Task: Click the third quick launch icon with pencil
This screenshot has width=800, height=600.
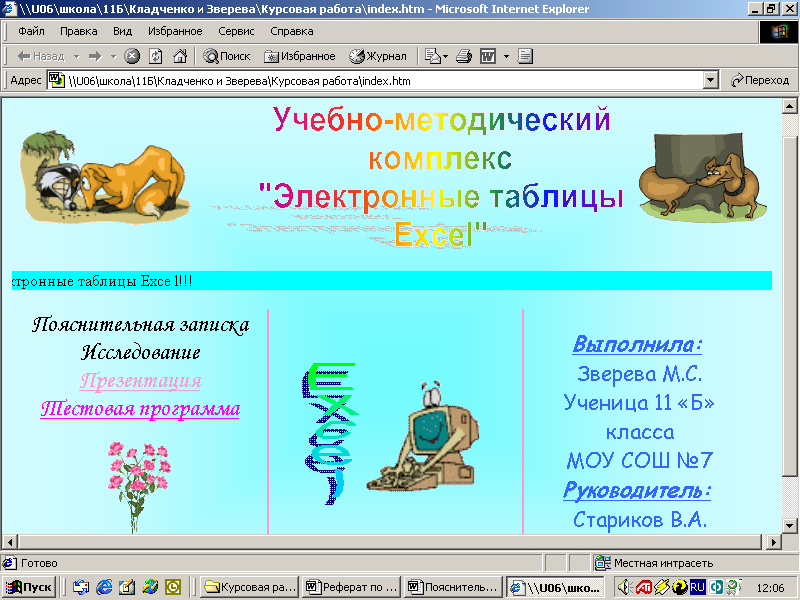Action: click(127, 587)
